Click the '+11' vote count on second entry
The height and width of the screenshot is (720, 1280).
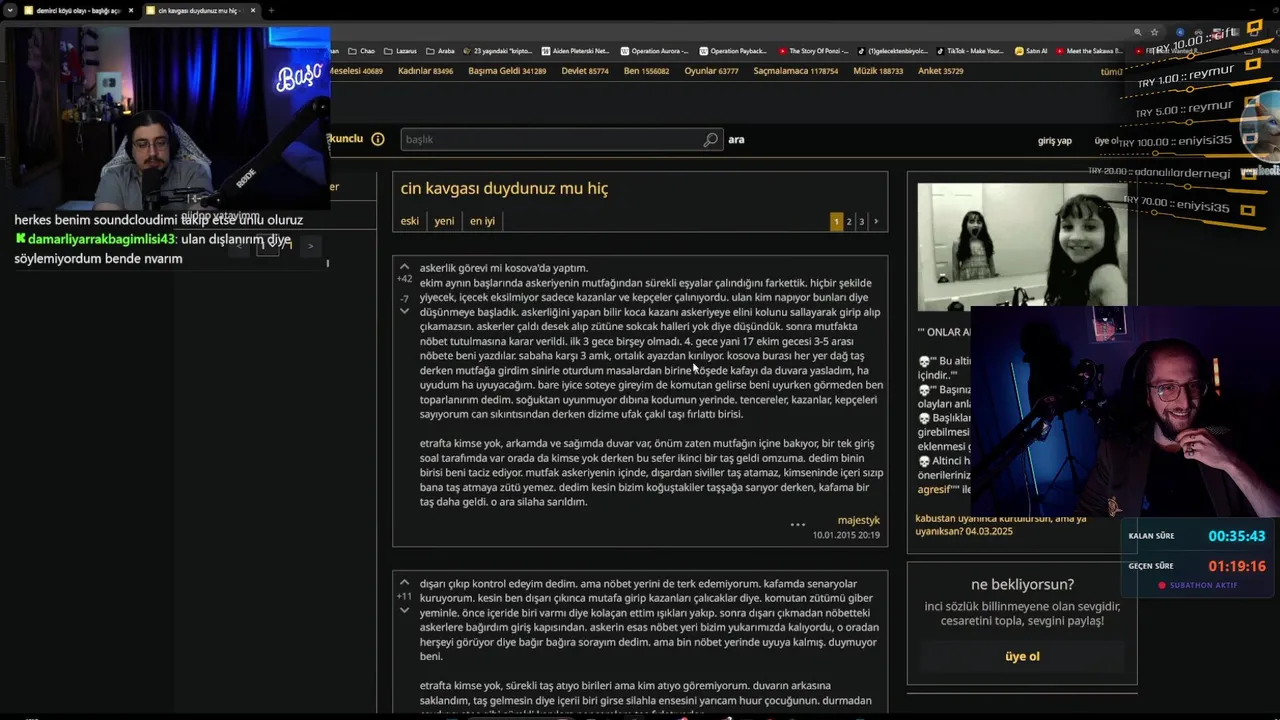point(404,596)
